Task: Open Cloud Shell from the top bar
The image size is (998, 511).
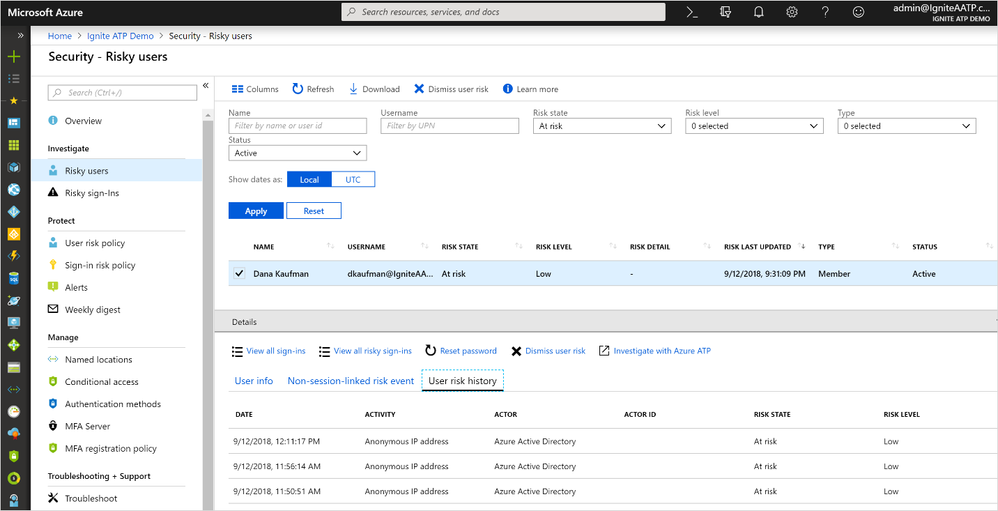Action: (691, 12)
